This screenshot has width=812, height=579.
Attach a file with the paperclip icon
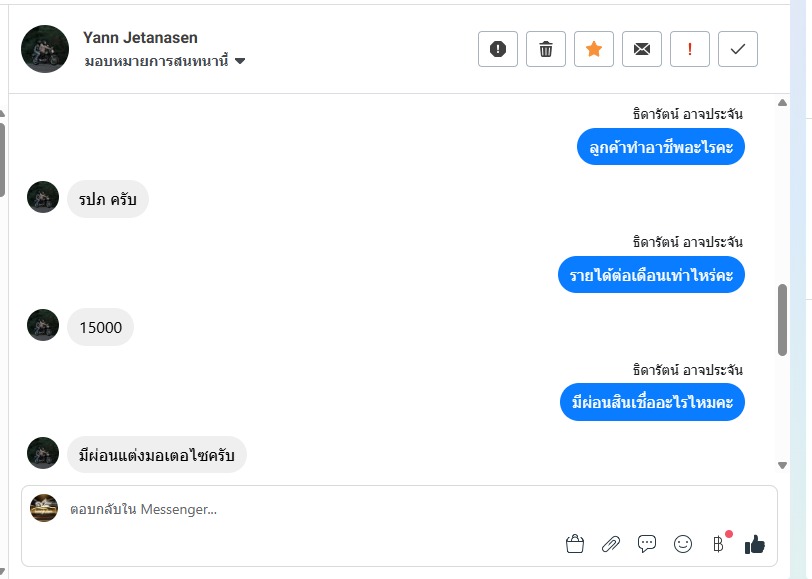(x=611, y=544)
